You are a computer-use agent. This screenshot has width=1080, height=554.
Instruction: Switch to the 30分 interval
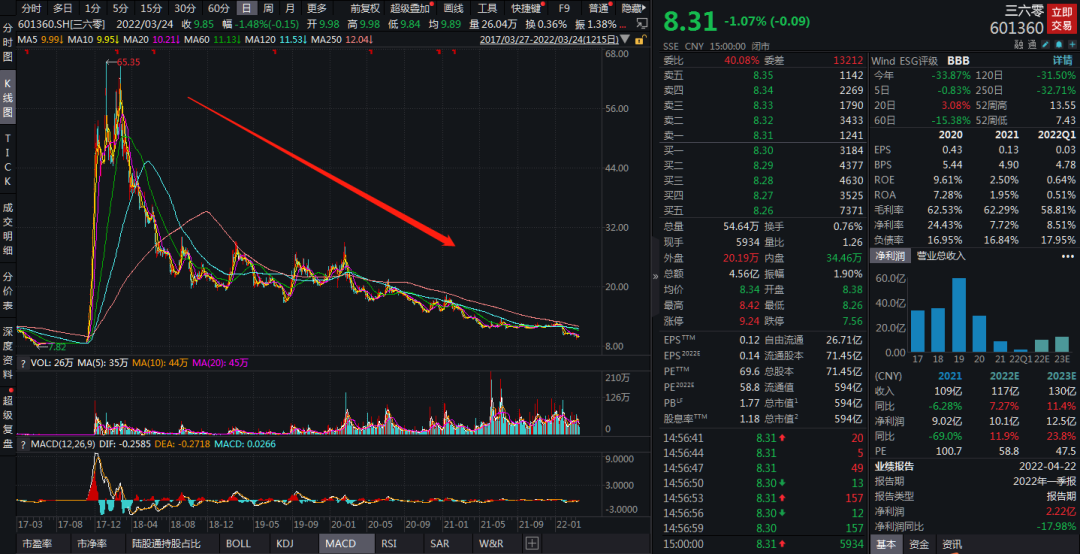pos(184,9)
